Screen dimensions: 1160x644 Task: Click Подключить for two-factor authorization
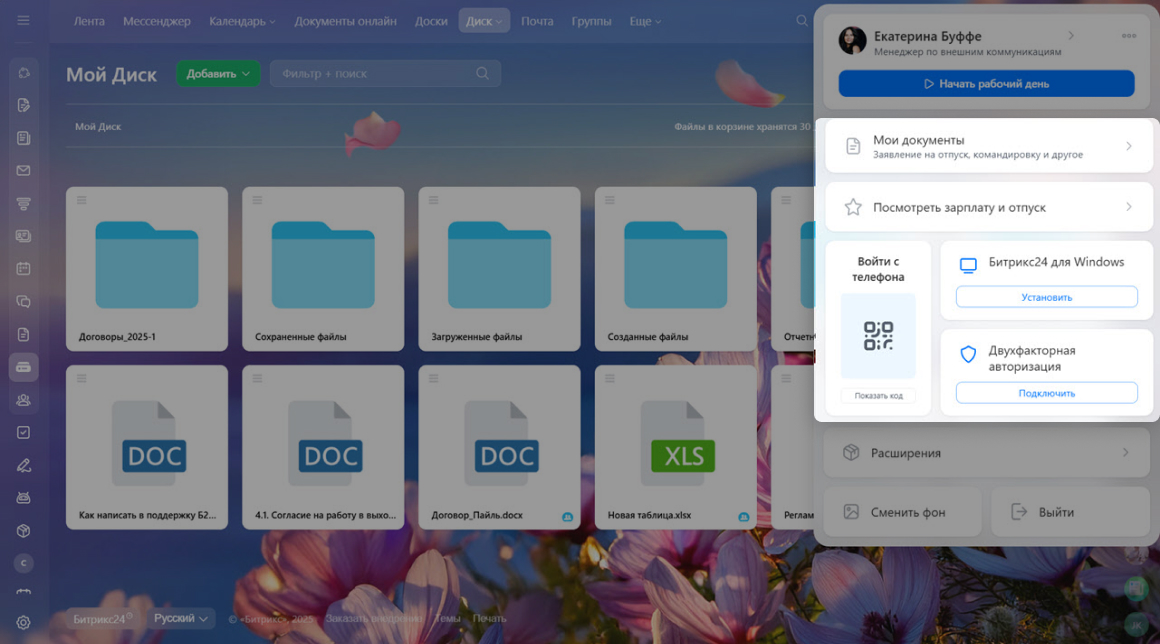[x=1047, y=393]
